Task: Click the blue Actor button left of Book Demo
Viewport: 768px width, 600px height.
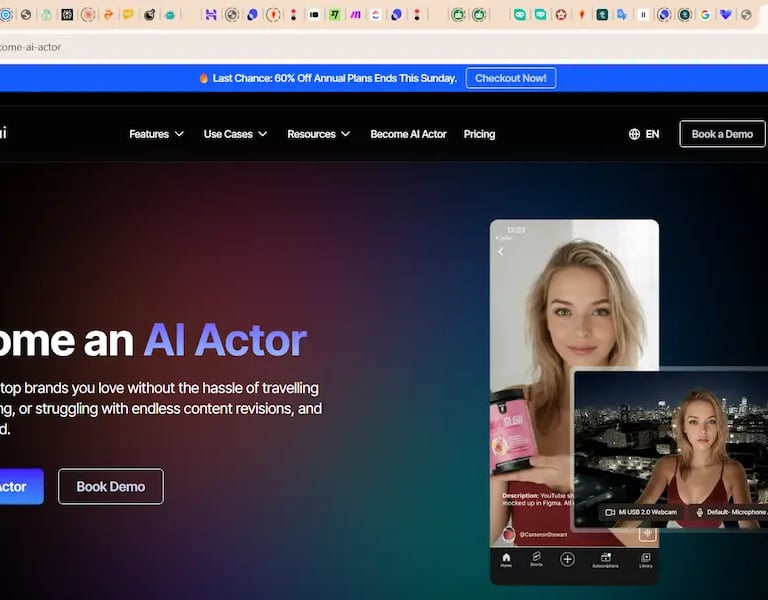Action: click(x=20, y=486)
